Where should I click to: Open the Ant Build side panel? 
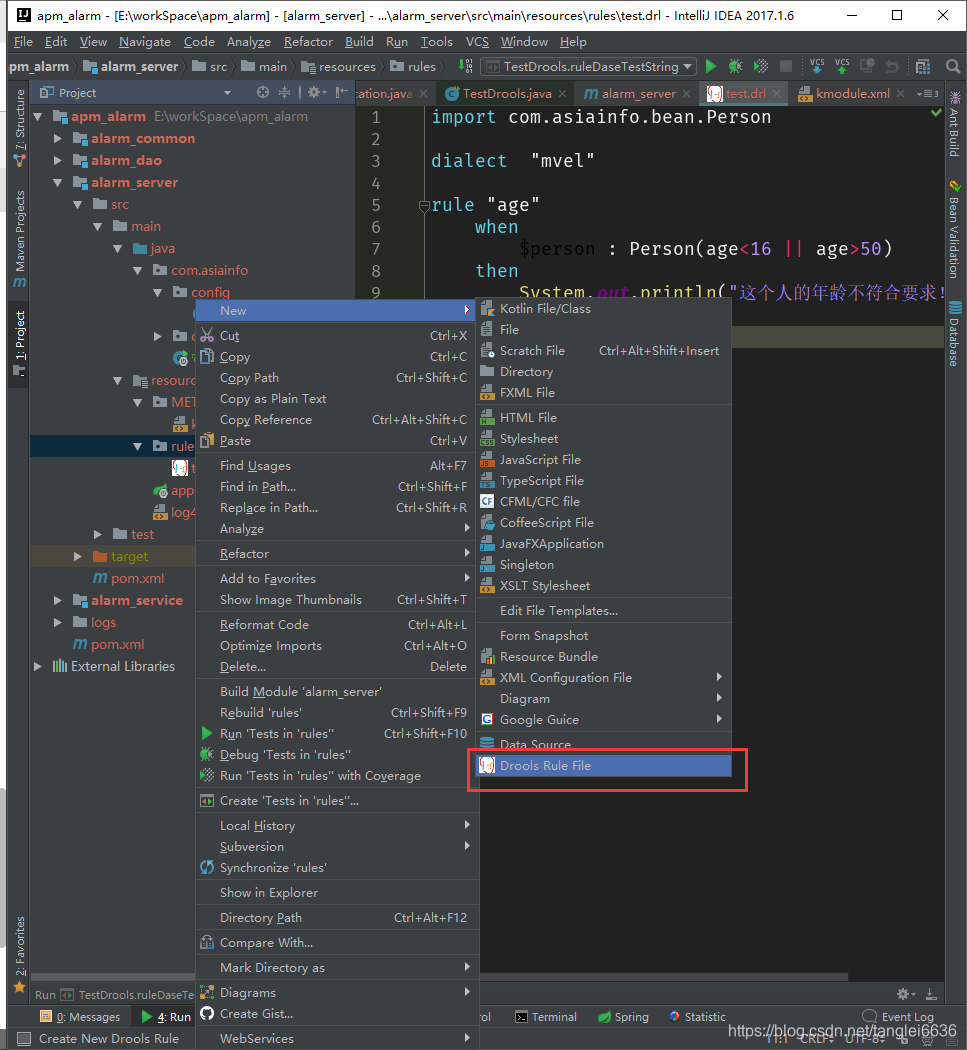click(x=955, y=125)
